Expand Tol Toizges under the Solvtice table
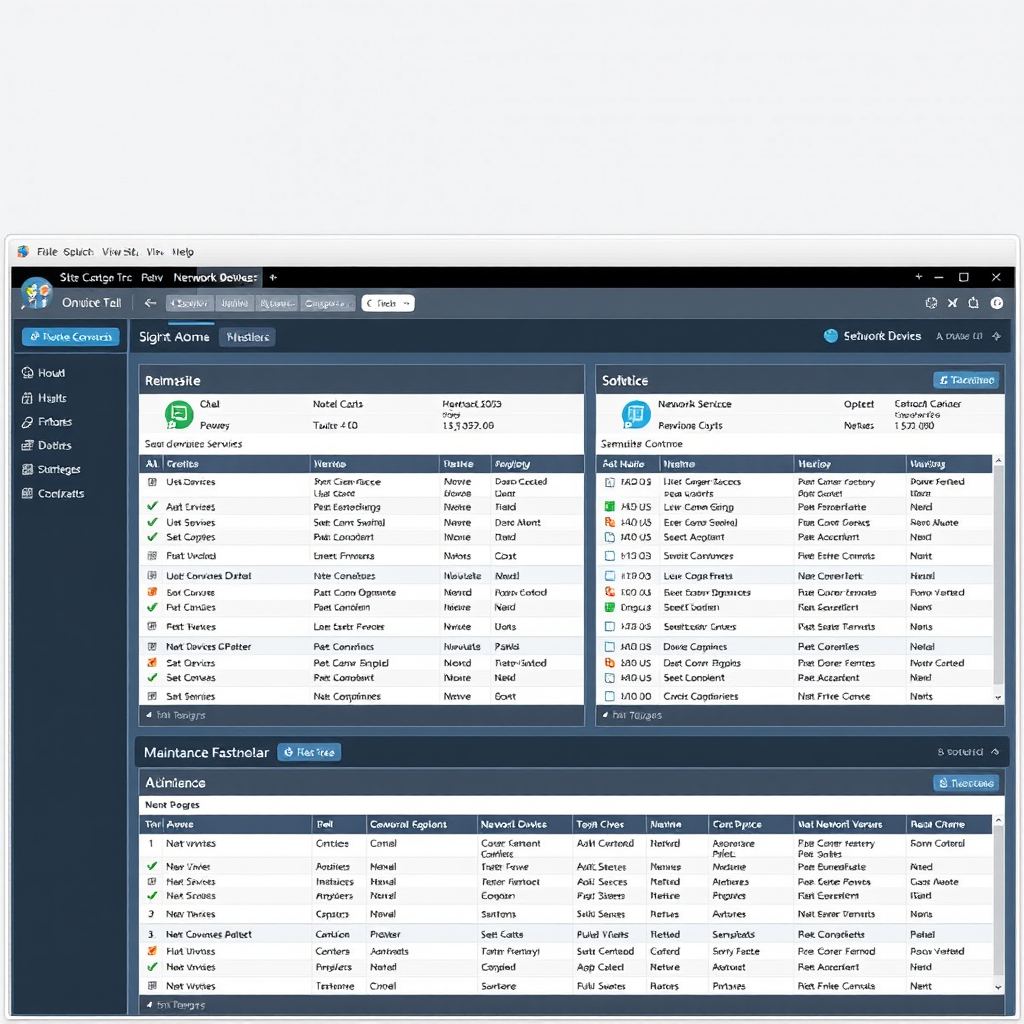 tap(632, 715)
